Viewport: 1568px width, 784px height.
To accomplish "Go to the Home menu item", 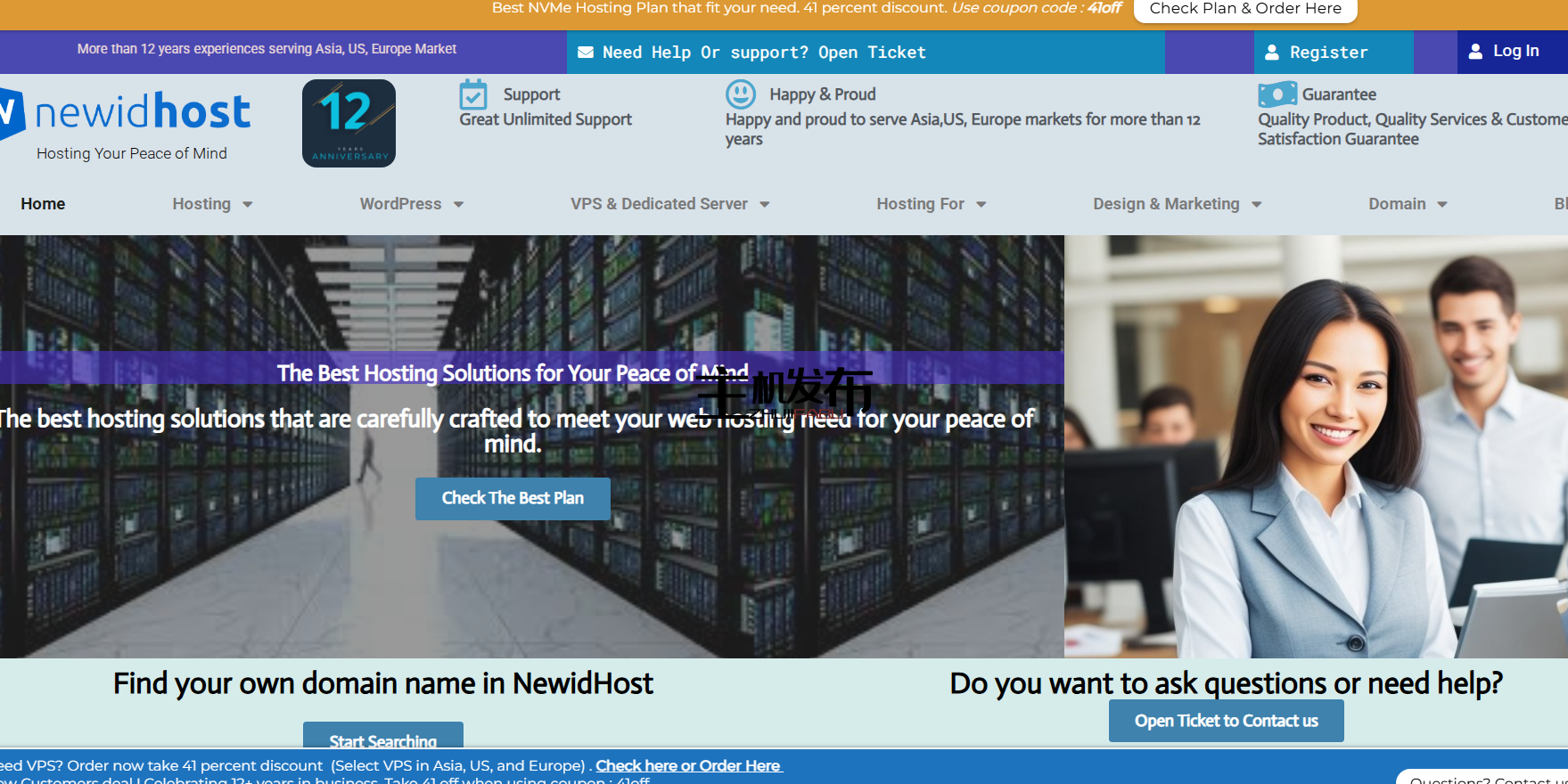I will point(43,204).
